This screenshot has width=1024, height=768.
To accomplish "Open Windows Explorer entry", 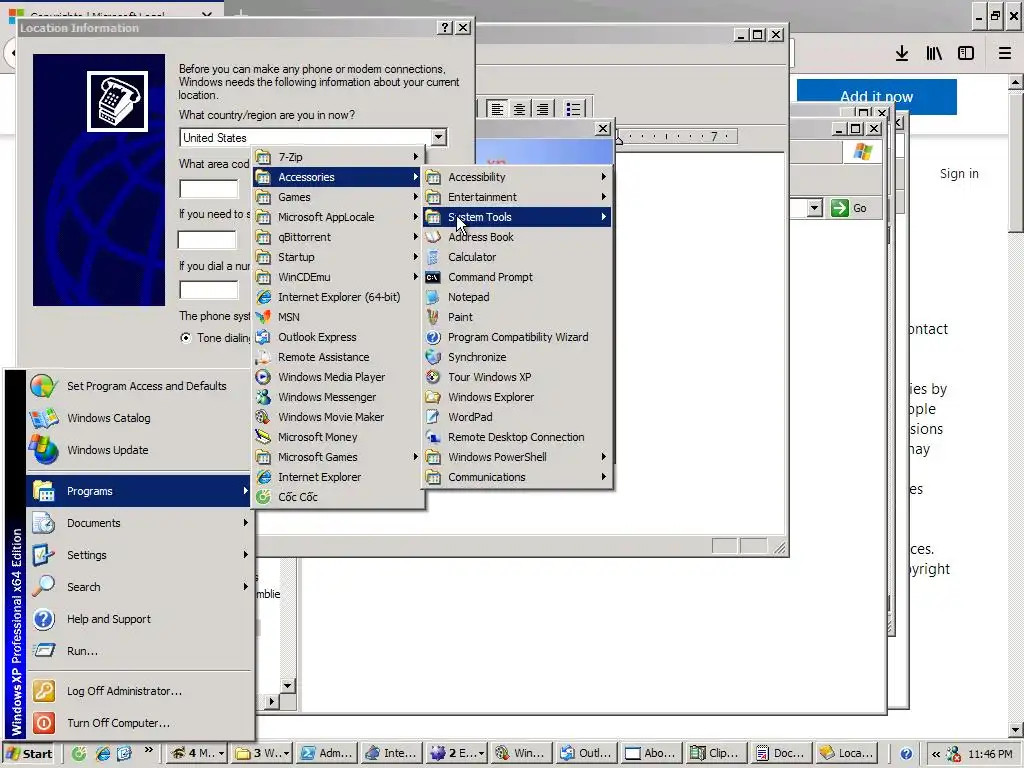I will click(x=517, y=397).
